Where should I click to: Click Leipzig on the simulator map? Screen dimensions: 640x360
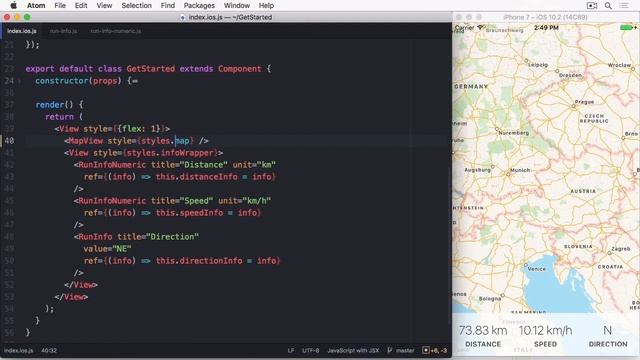(538, 64)
